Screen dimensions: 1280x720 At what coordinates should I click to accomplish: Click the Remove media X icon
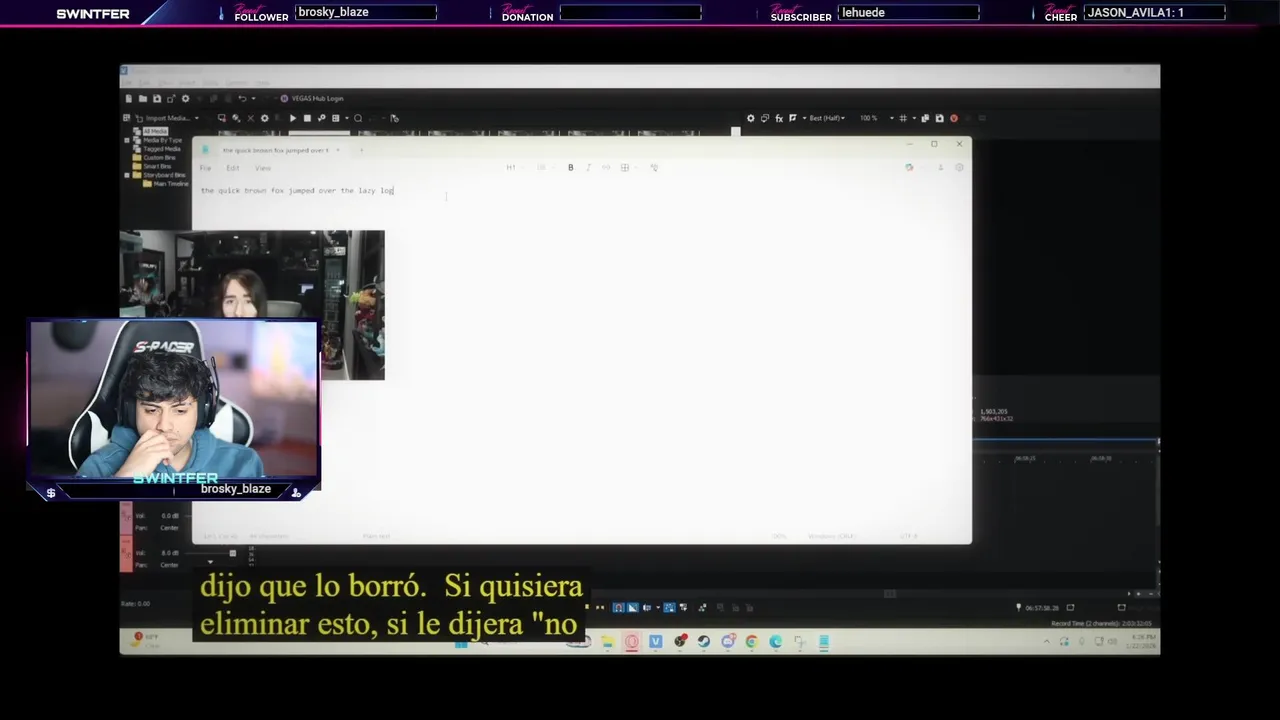[x=251, y=118]
